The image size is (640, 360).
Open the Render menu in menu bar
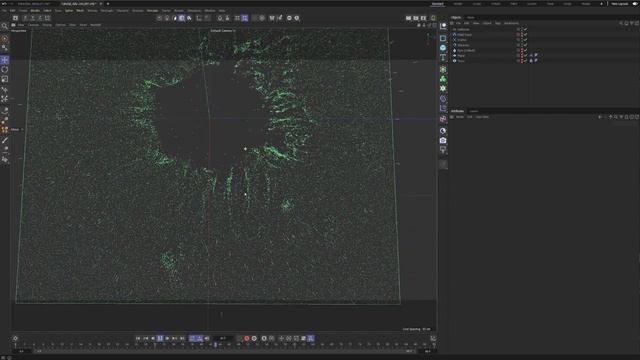[x=179, y=11]
